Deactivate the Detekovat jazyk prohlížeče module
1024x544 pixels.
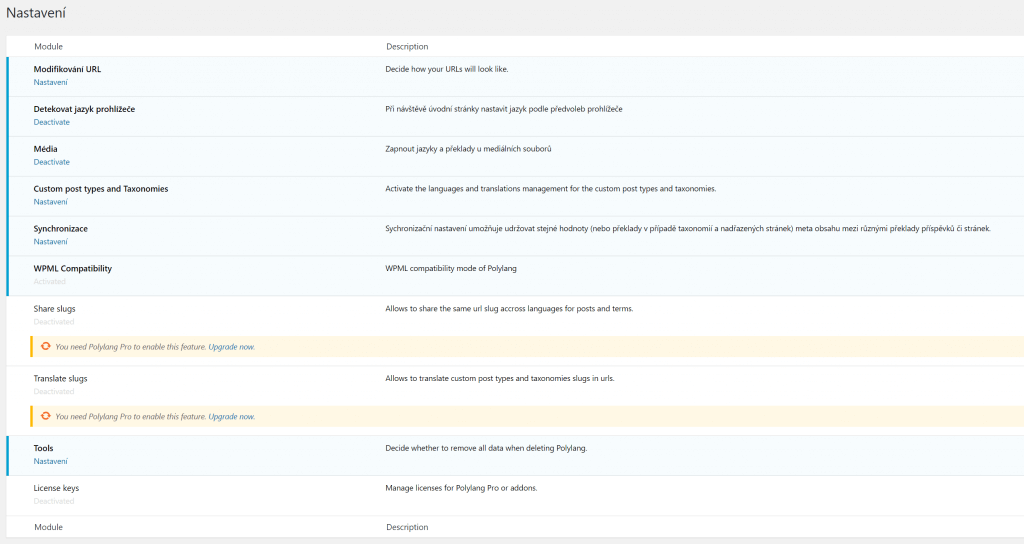pyautogui.click(x=52, y=122)
